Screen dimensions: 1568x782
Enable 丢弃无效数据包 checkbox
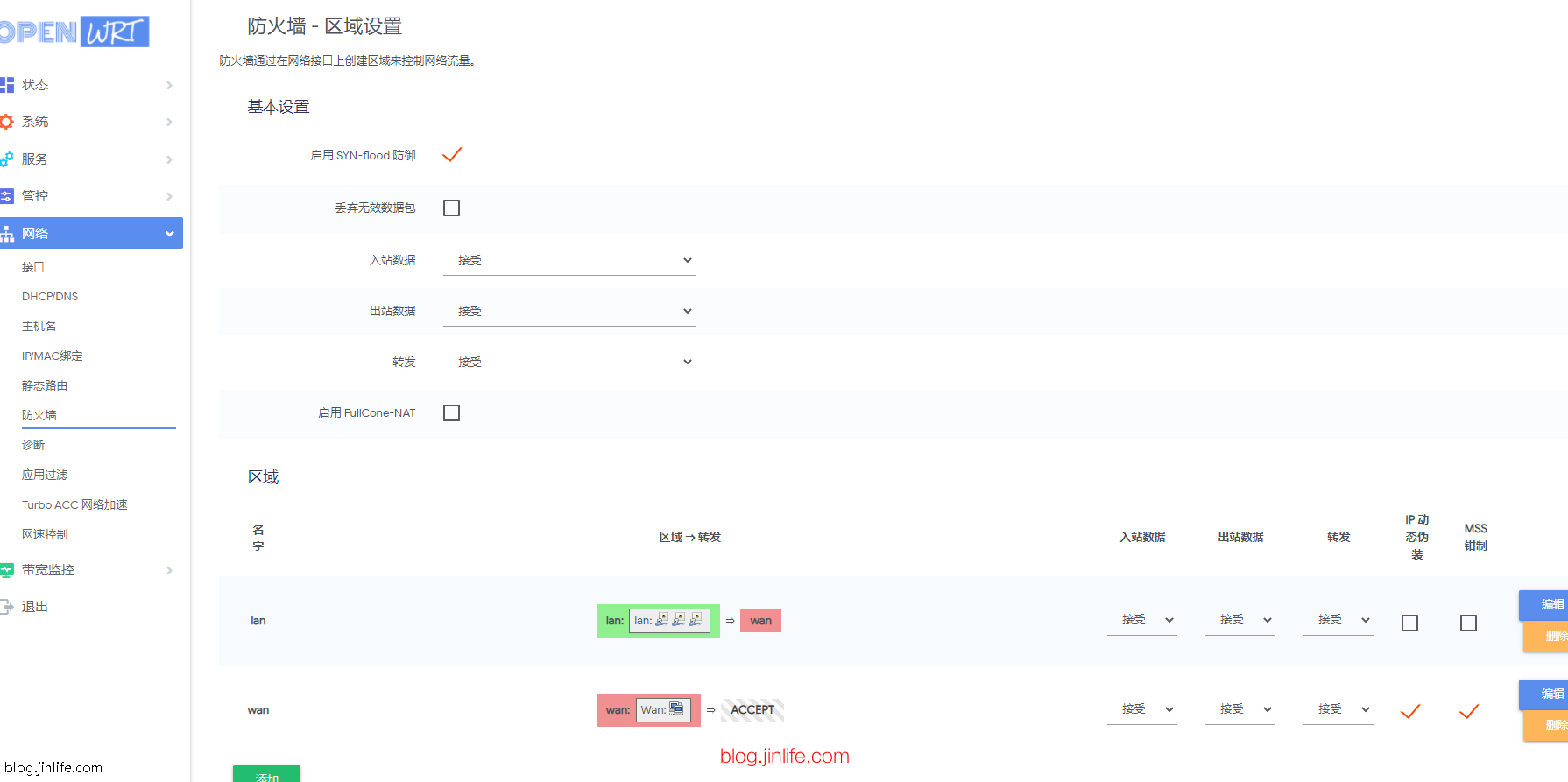click(x=452, y=208)
